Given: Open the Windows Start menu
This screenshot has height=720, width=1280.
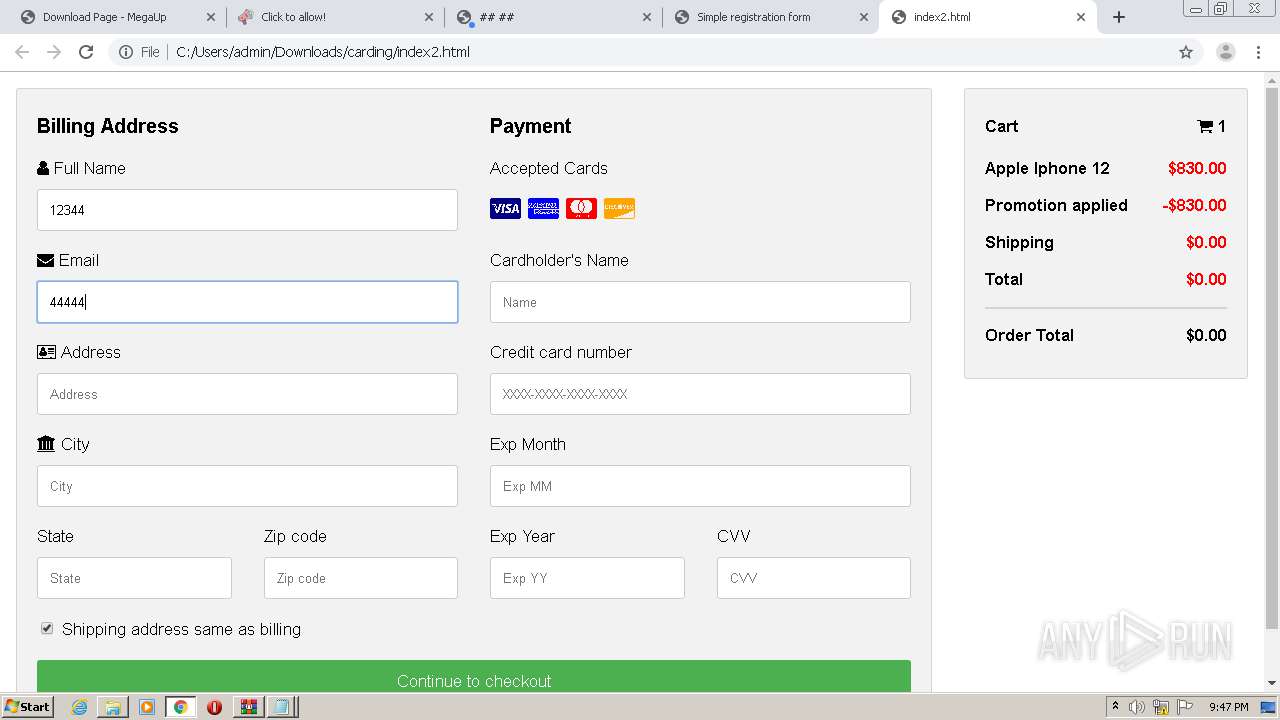Looking at the screenshot, I should (x=27, y=707).
